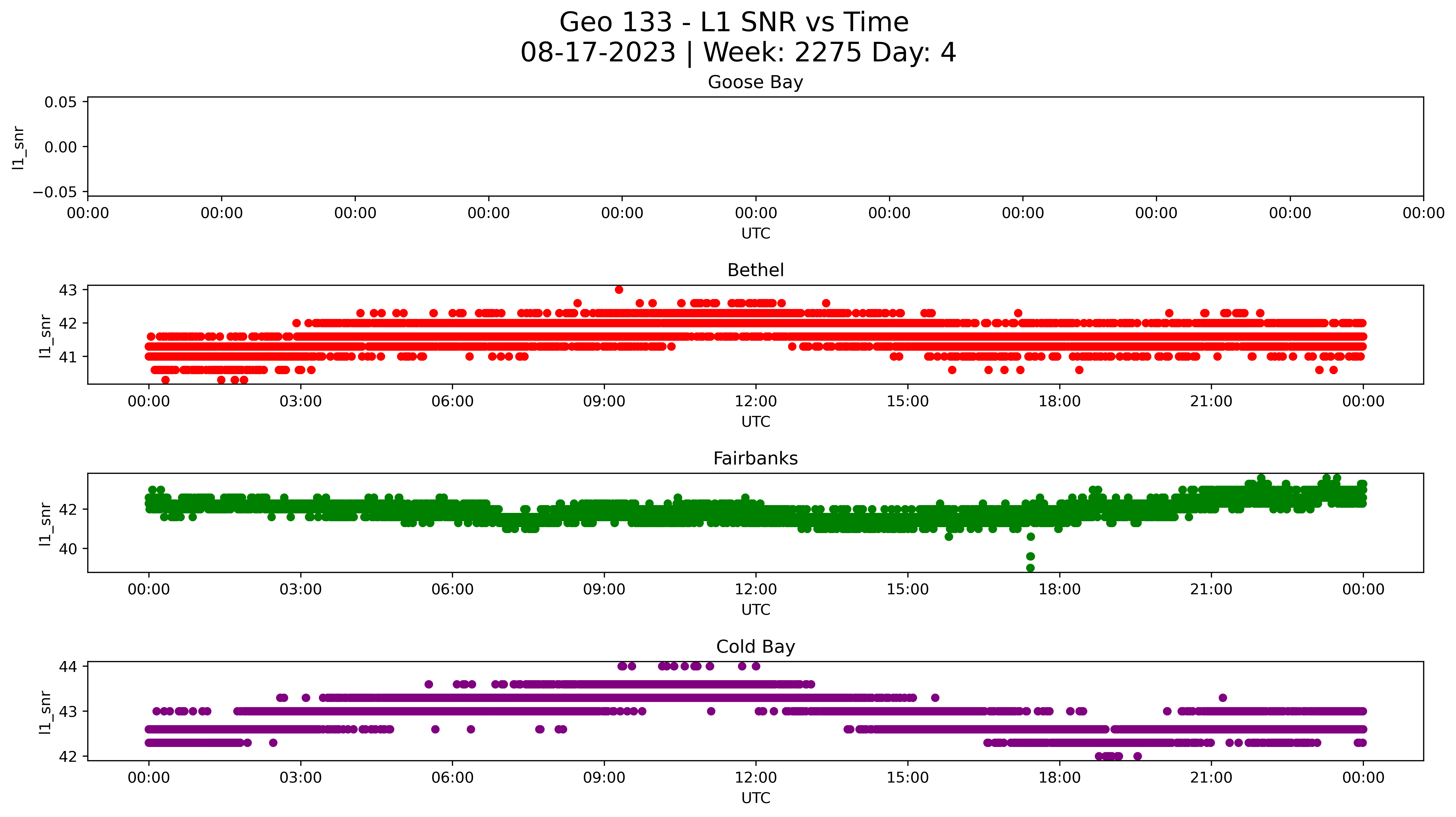The width and height of the screenshot is (1456, 817).
Task: Click the l1_snr y-axis label of Fairbanks
Action: (x=45, y=524)
